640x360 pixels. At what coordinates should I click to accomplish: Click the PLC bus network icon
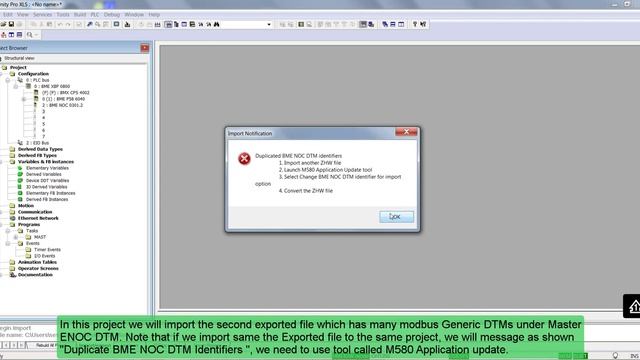point(20,80)
